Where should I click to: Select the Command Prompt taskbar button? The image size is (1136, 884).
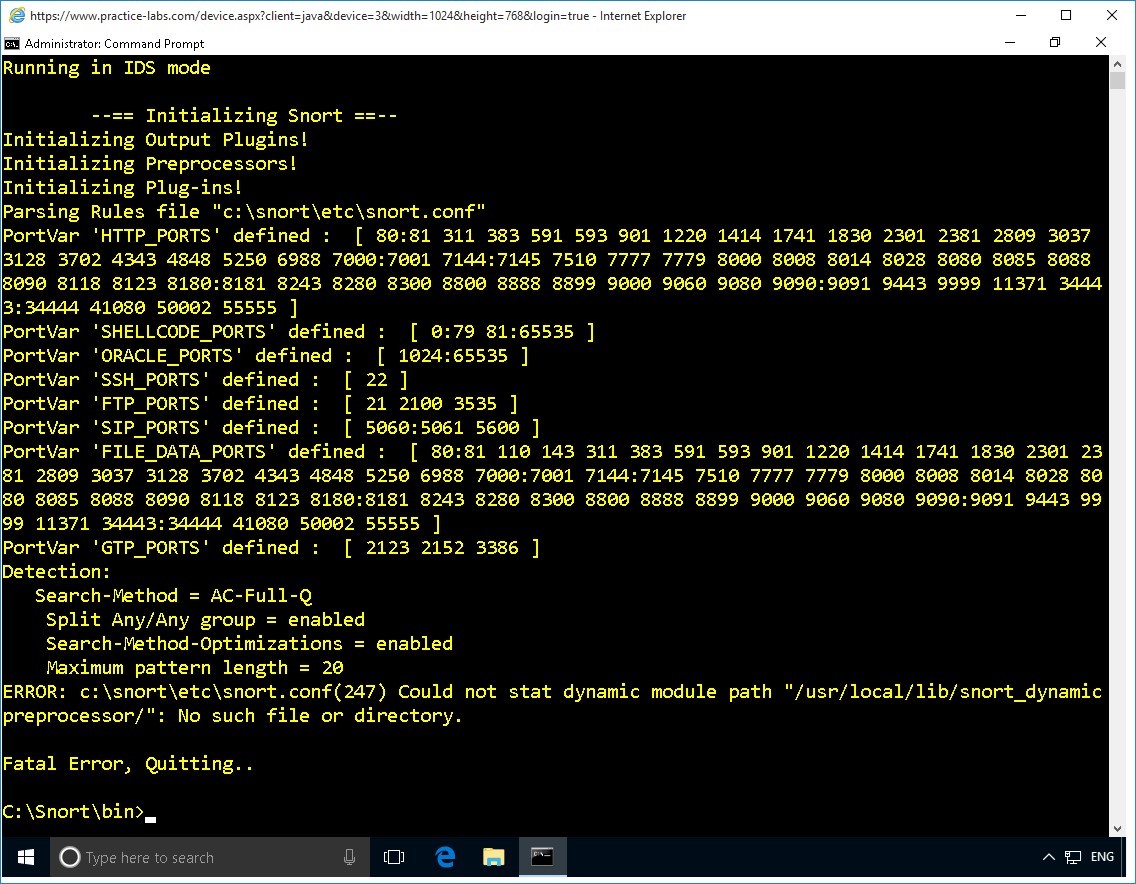point(542,857)
